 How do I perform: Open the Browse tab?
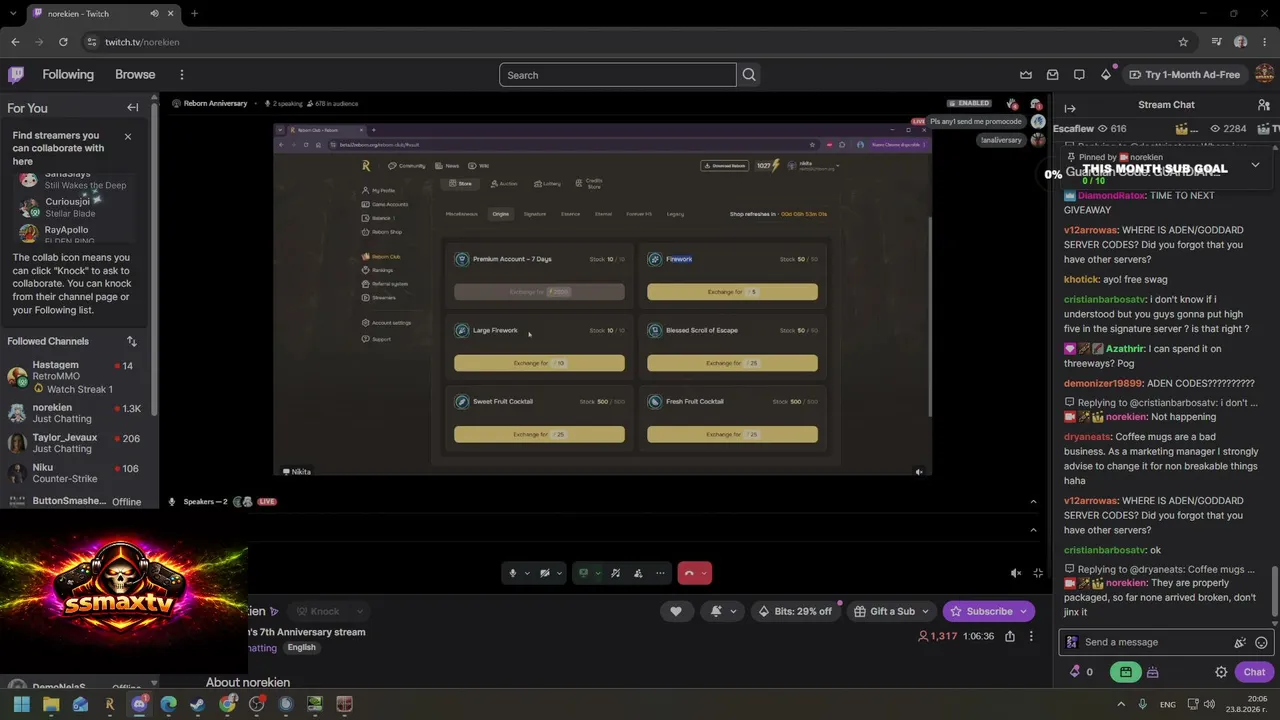[x=135, y=75]
